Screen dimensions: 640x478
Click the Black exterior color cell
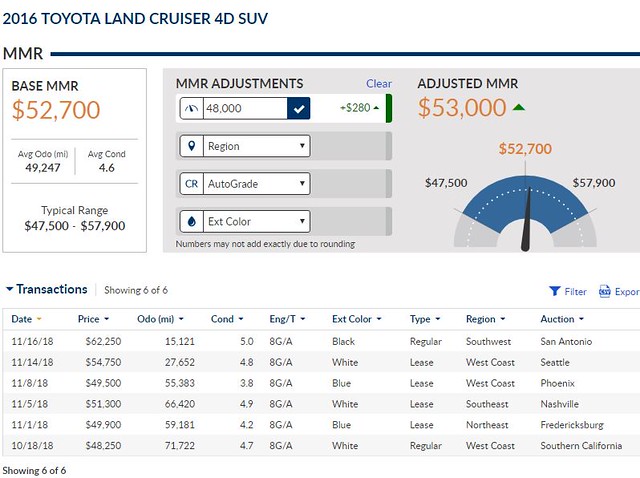343,341
